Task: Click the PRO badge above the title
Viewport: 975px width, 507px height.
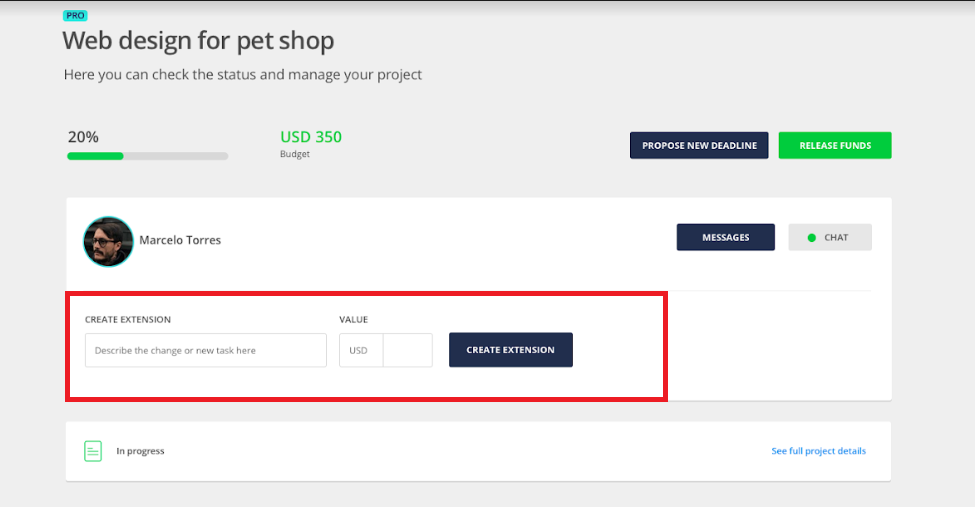Action: 74,16
